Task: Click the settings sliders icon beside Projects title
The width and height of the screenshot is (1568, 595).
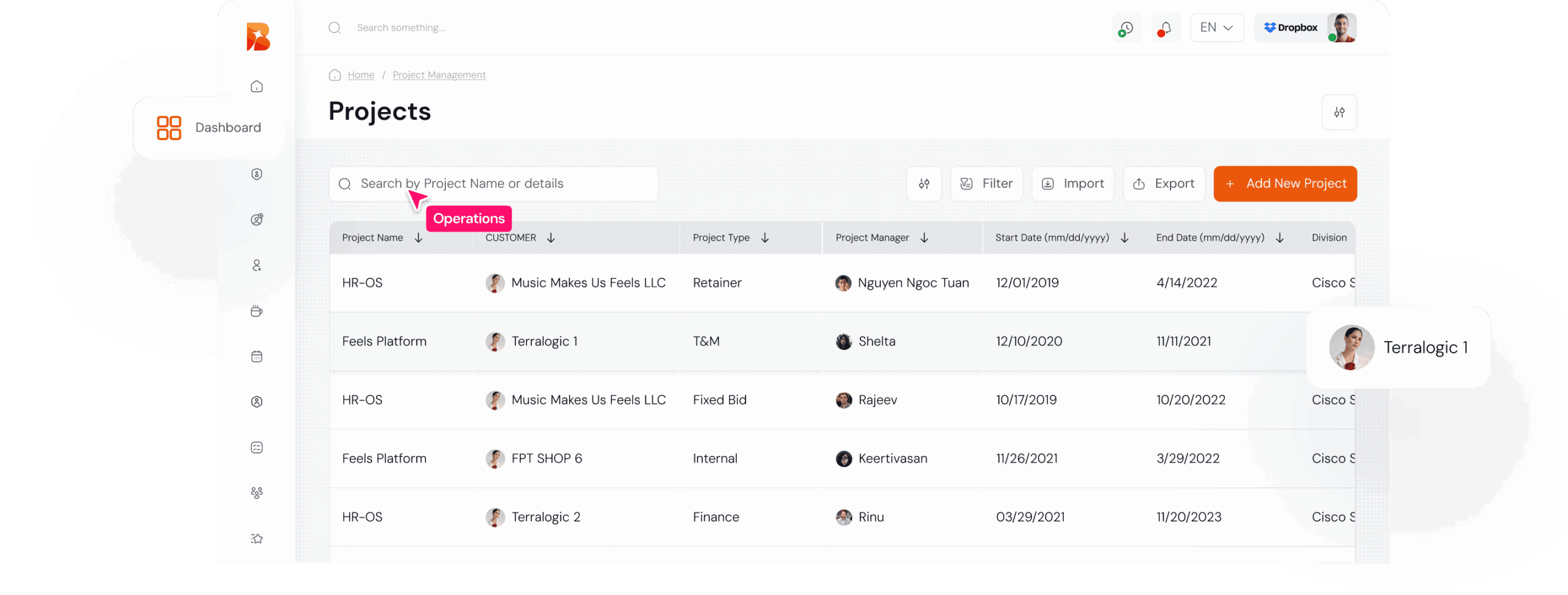Action: click(x=1339, y=113)
